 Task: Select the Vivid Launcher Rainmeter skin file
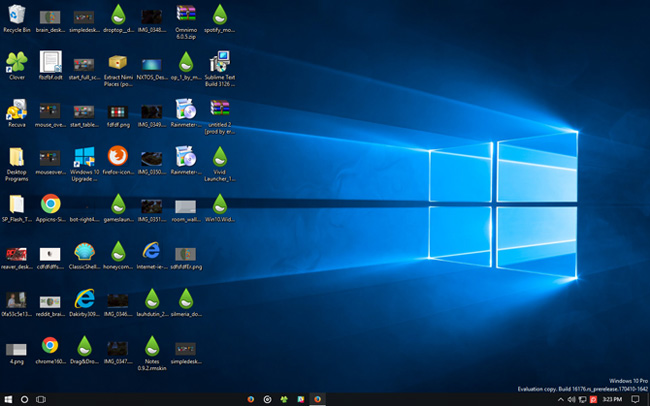[x=219, y=157]
